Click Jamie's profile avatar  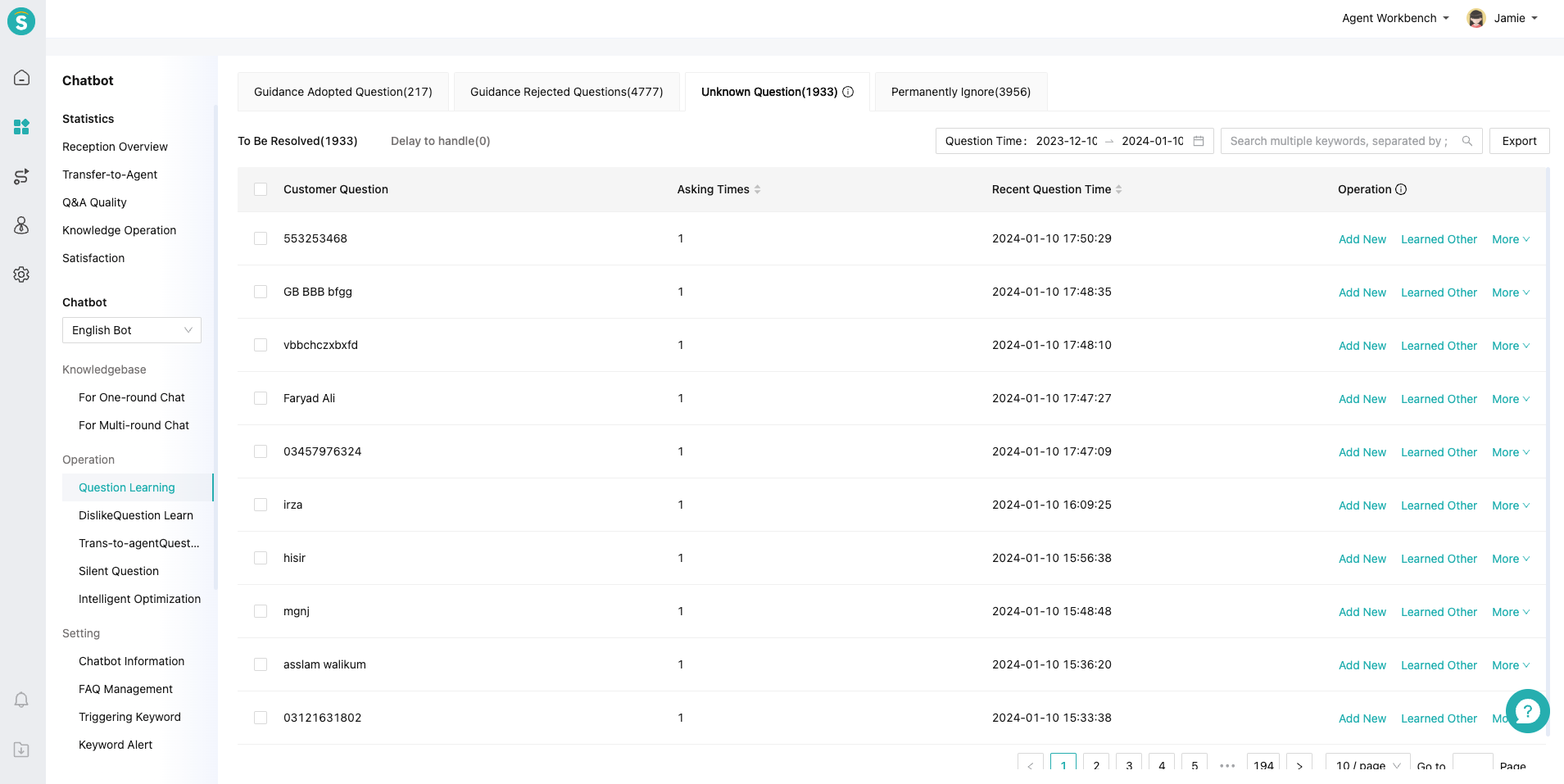coord(1476,18)
